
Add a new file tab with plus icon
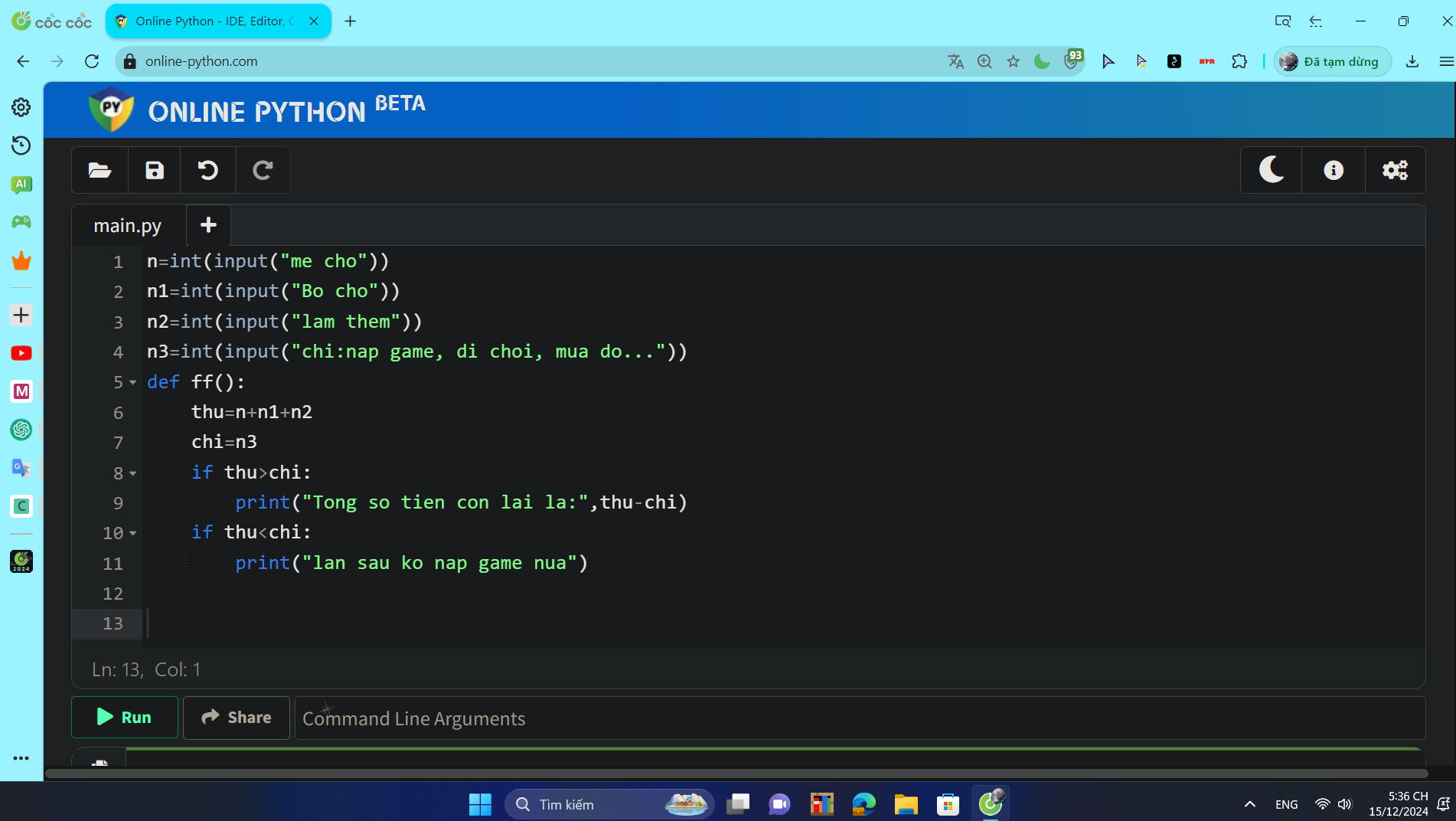pyautogui.click(x=208, y=225)
